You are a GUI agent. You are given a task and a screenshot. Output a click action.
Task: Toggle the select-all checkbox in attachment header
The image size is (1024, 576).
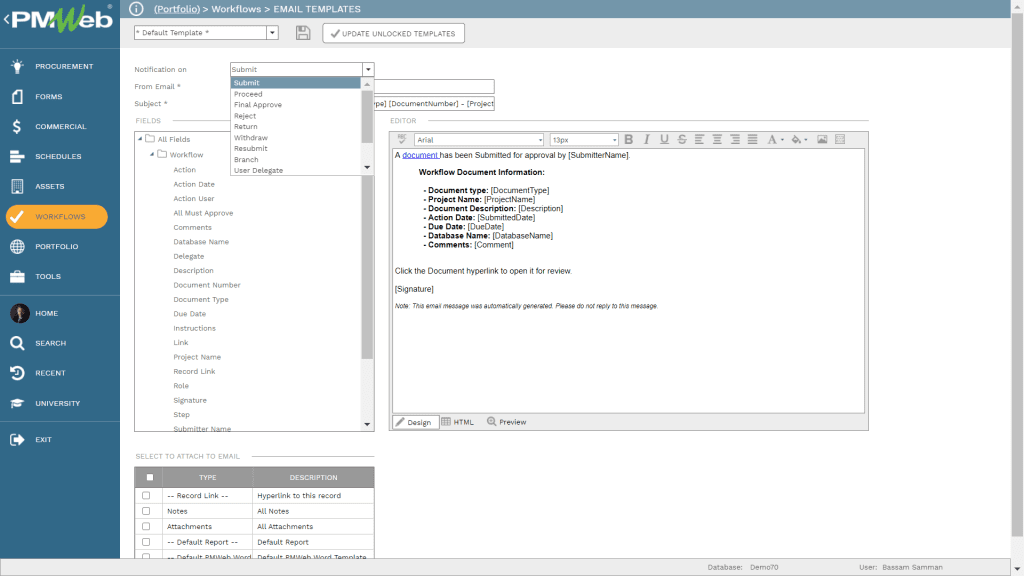pos(150,477)
